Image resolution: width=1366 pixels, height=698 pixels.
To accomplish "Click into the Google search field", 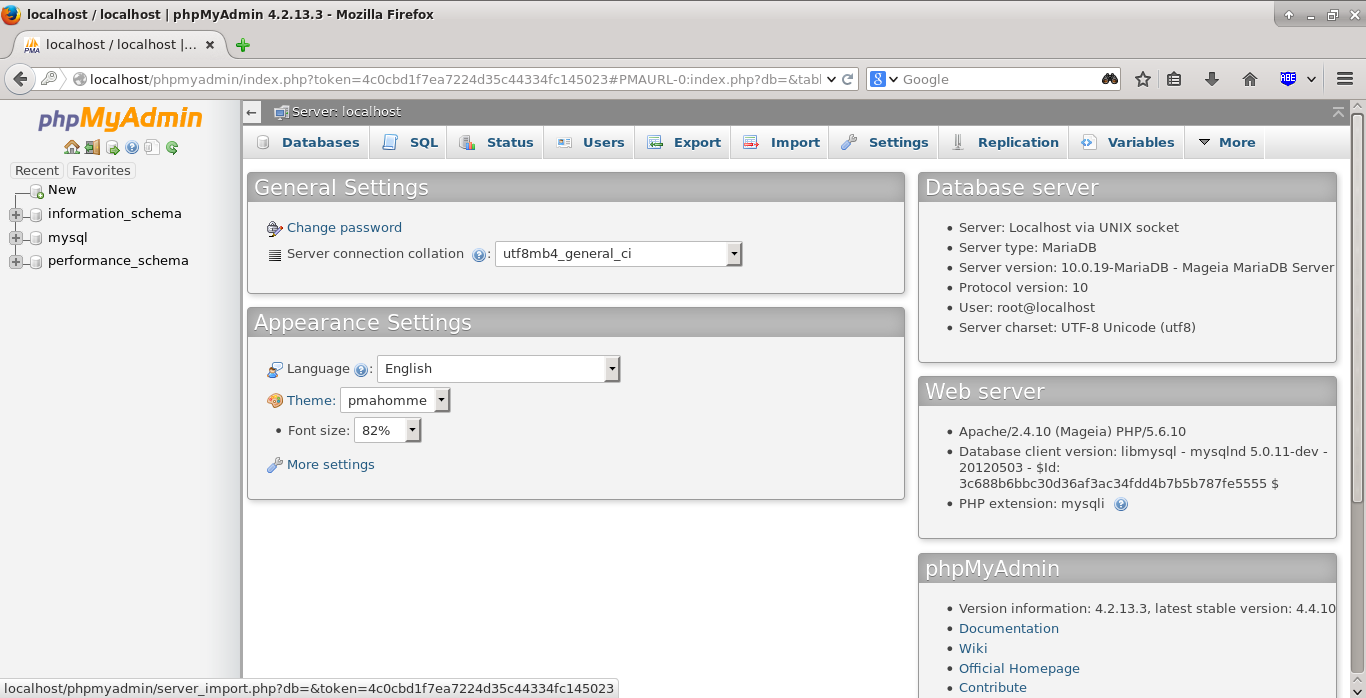I will [1000, 79].
